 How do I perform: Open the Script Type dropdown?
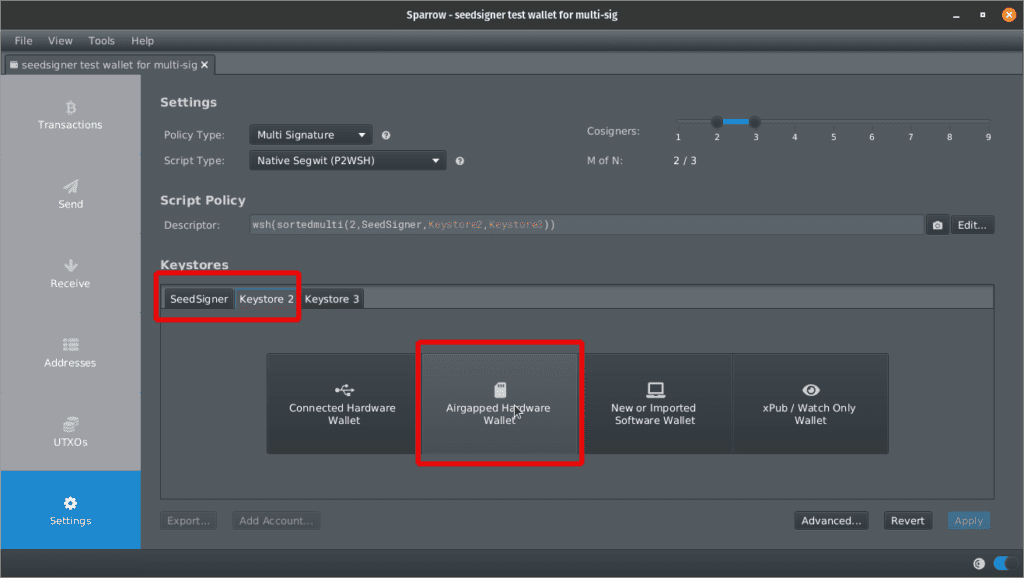[347, 161]
